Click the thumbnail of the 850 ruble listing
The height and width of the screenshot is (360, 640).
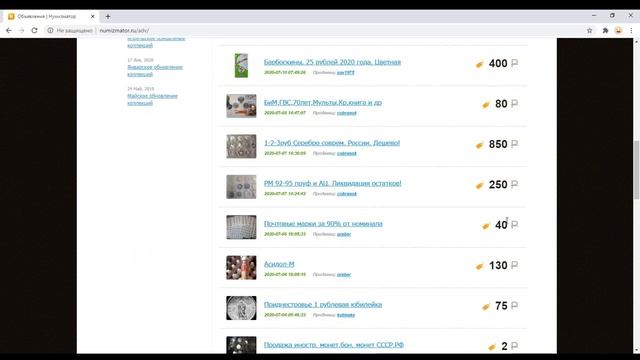[241, 146]
